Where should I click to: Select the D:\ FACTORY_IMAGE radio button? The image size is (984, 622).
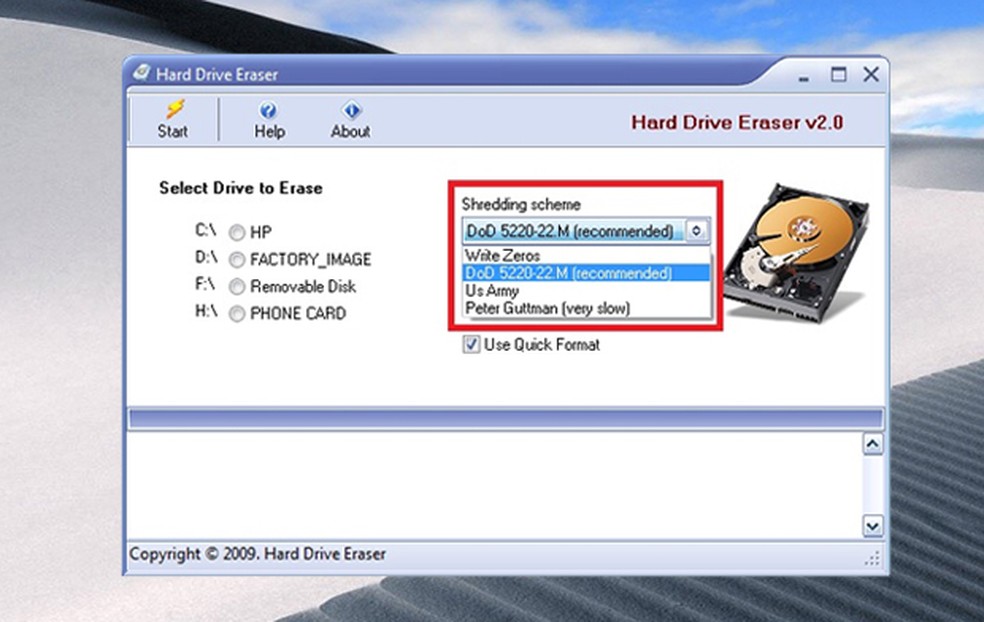click(x=237, y=259)
